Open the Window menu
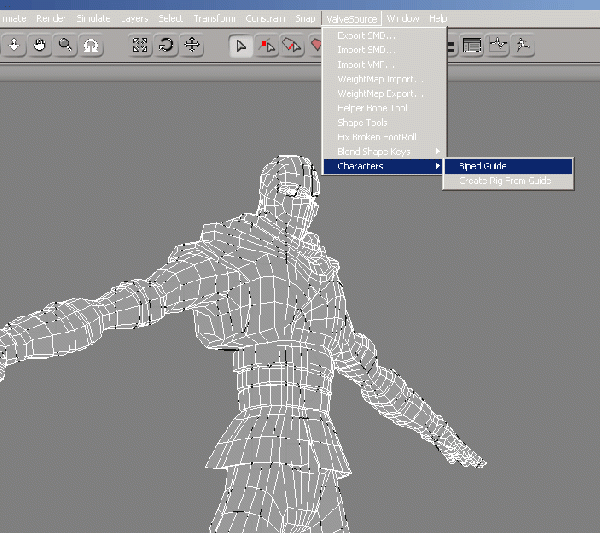The width and height of the screenshot is (600, 533). pos(403,18)
